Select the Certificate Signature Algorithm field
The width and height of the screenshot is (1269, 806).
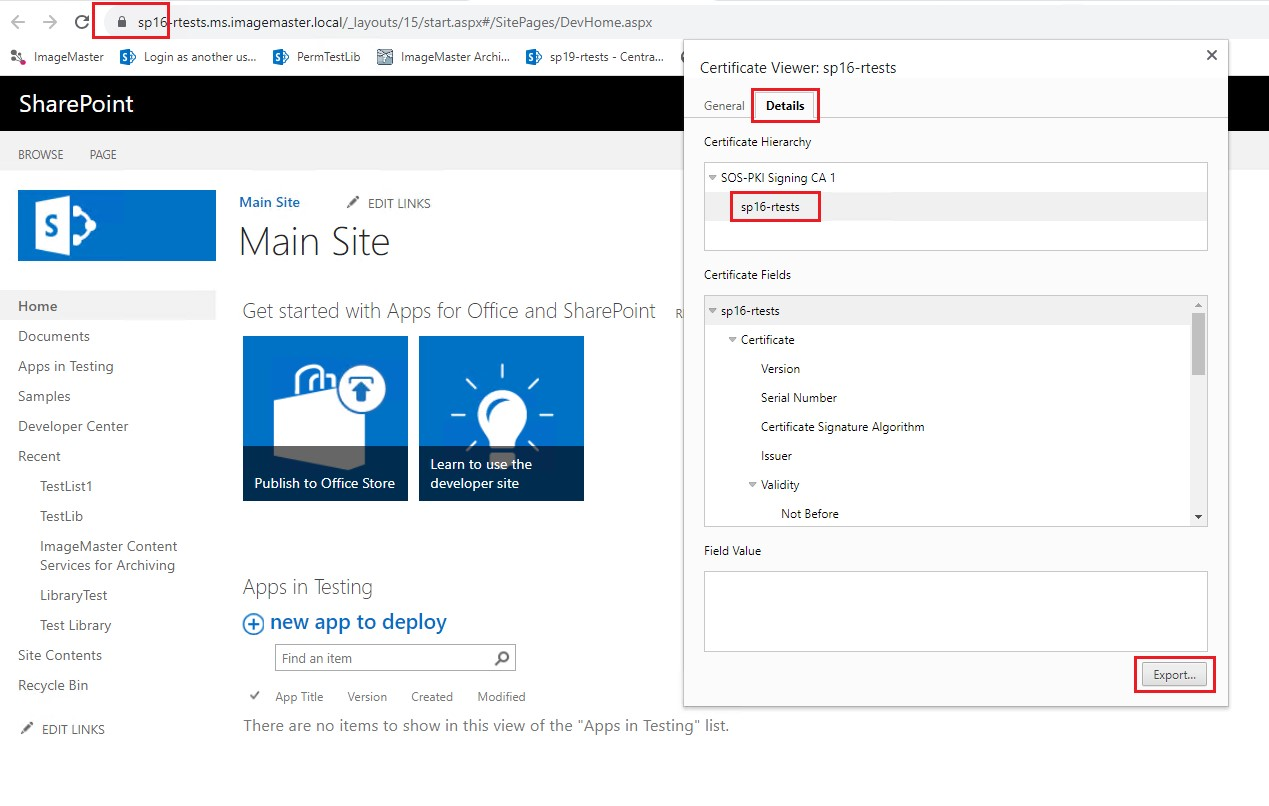click(x=842, y=427)
